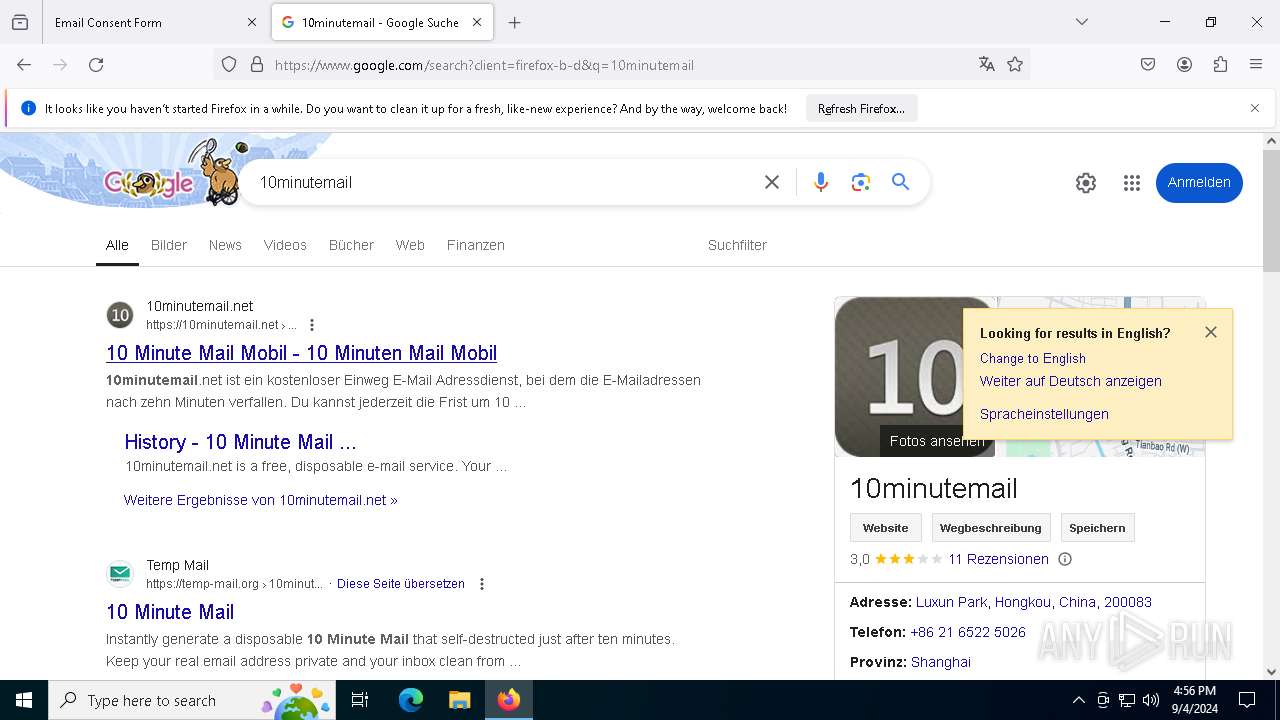Click the Refresh Firefox button
This screenshot has width=1280, height=720.
click(x=861, y=108)
